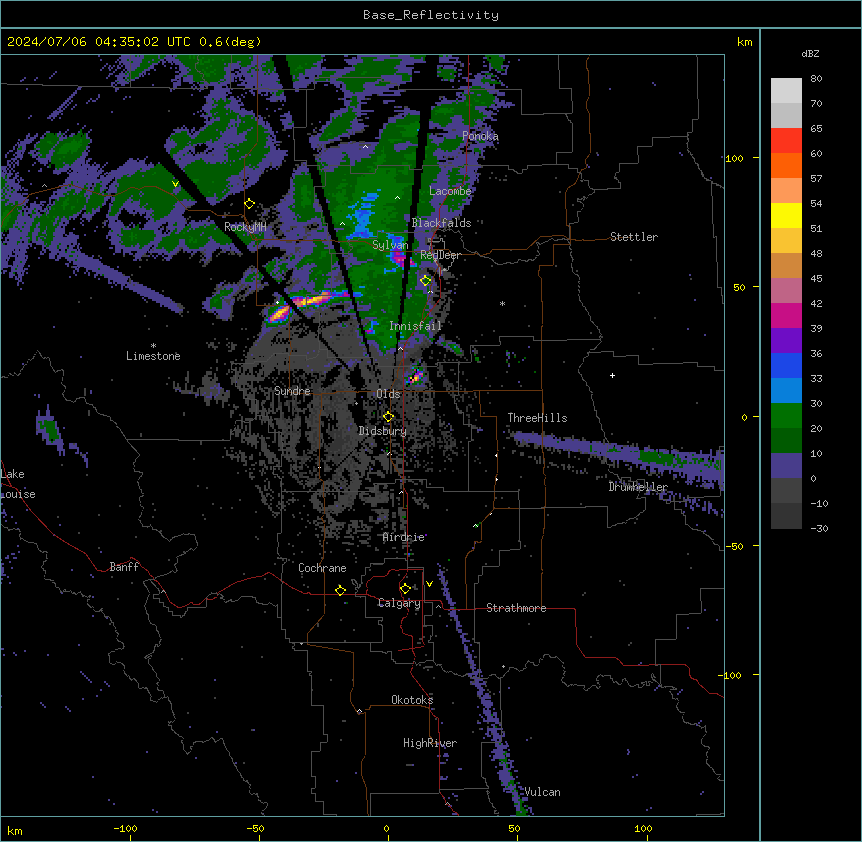Click the ThreeHills town label
The image size is (862, 842).
537,418
